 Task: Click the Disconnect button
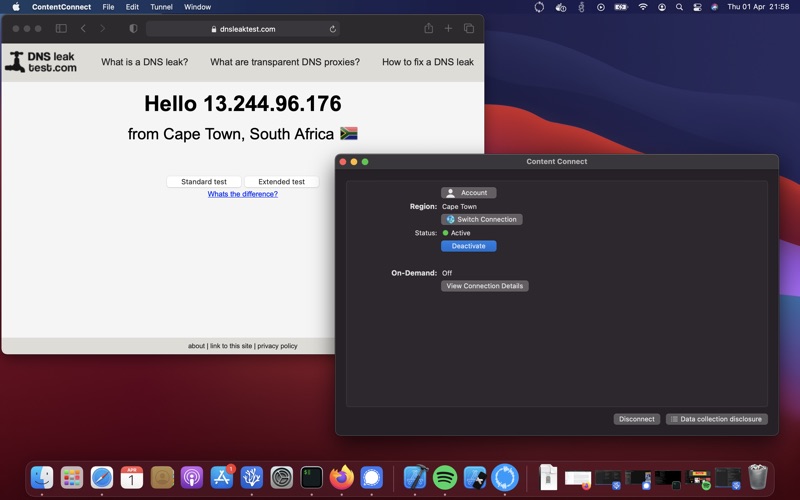[636, 419]
